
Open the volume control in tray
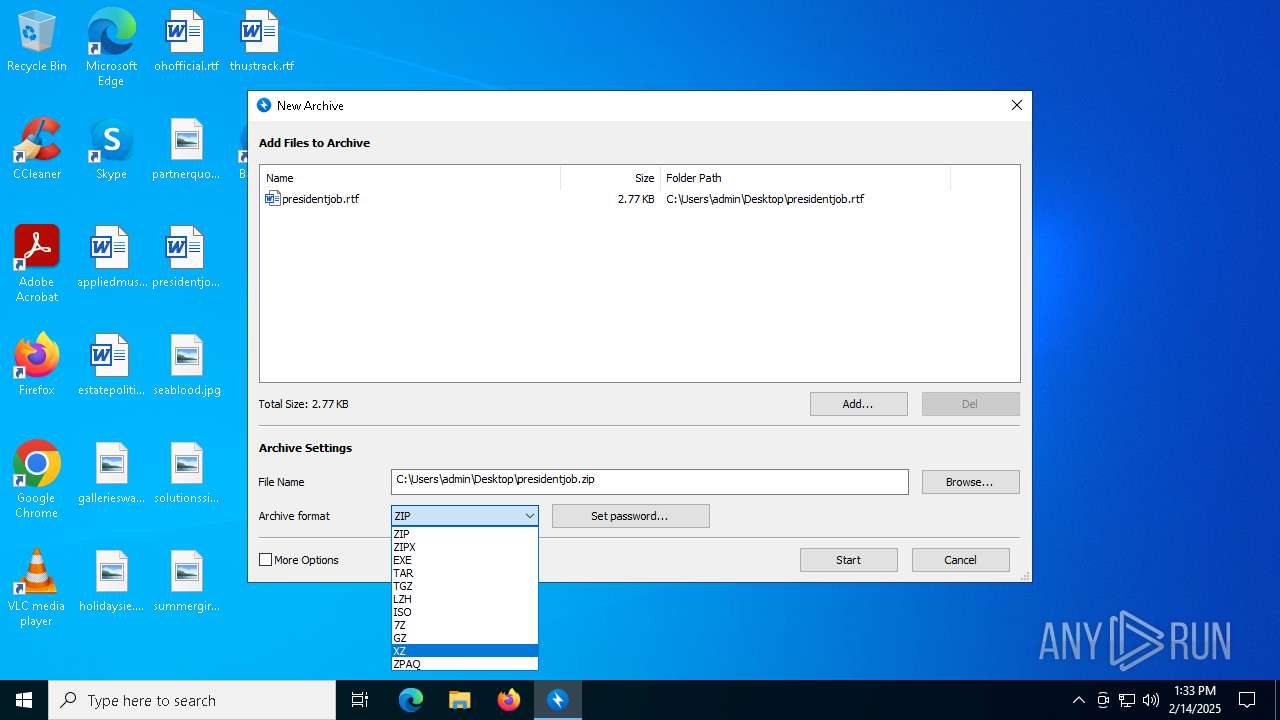tap(1151, 700)
